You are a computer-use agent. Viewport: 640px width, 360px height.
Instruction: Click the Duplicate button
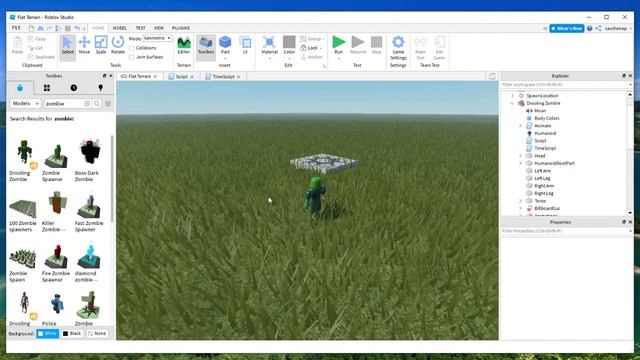coord(42,57)
